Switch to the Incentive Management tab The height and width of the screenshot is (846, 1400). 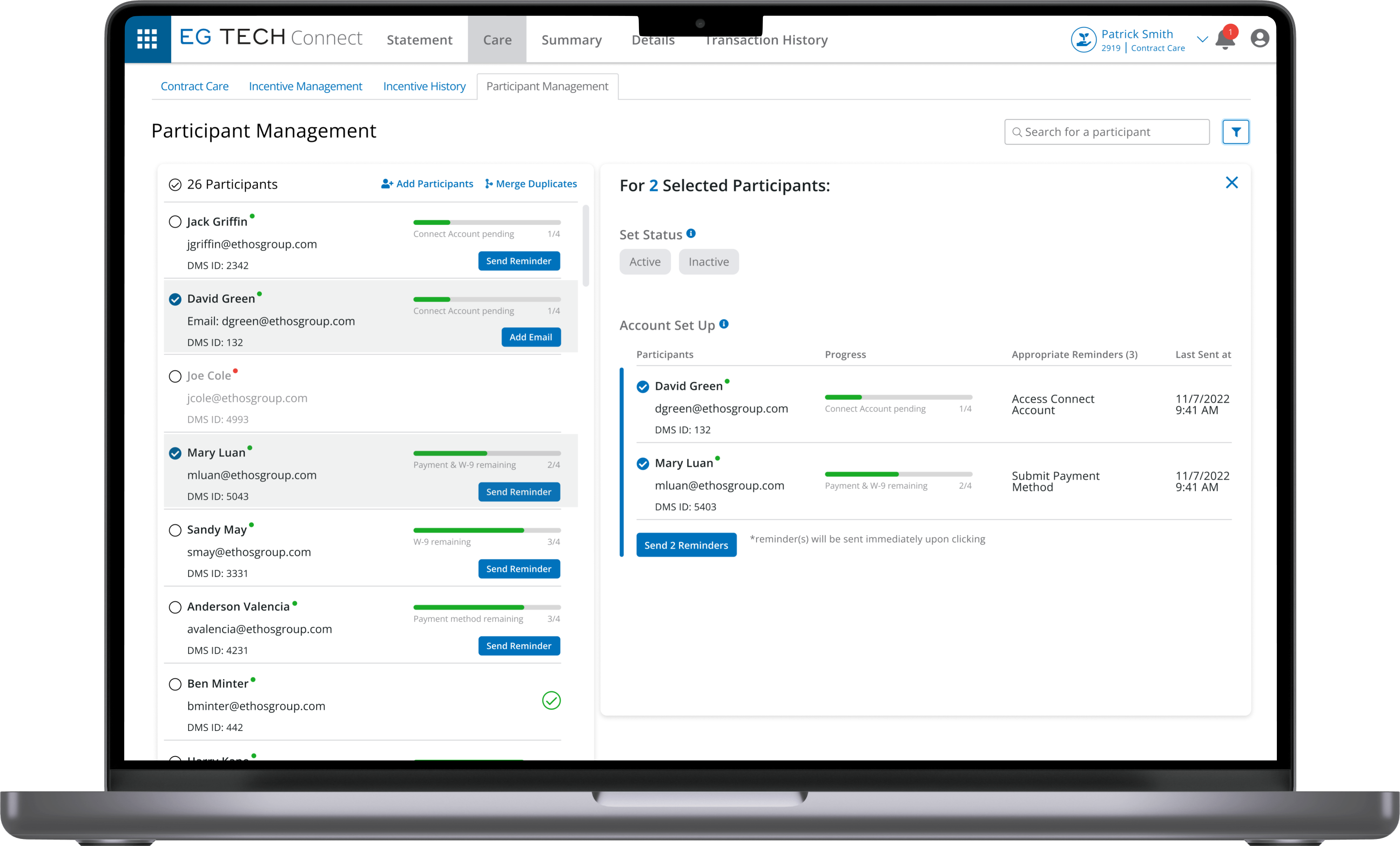(x=305, y=86)
